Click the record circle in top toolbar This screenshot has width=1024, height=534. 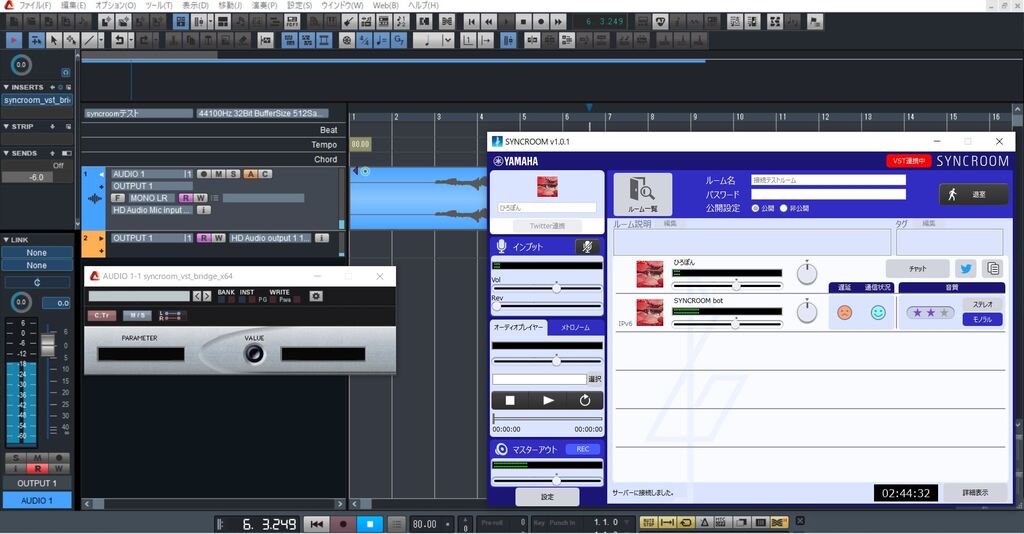point(541,22)
